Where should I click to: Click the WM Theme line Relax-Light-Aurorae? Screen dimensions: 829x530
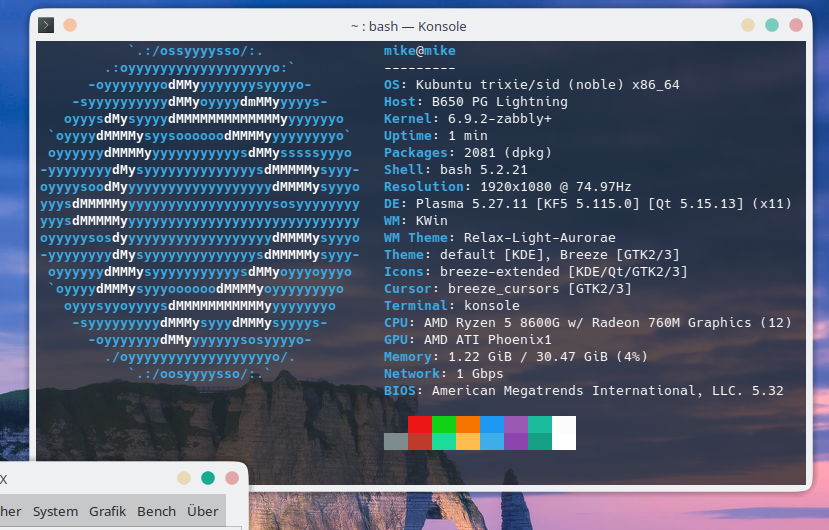(x=500, y=237)
